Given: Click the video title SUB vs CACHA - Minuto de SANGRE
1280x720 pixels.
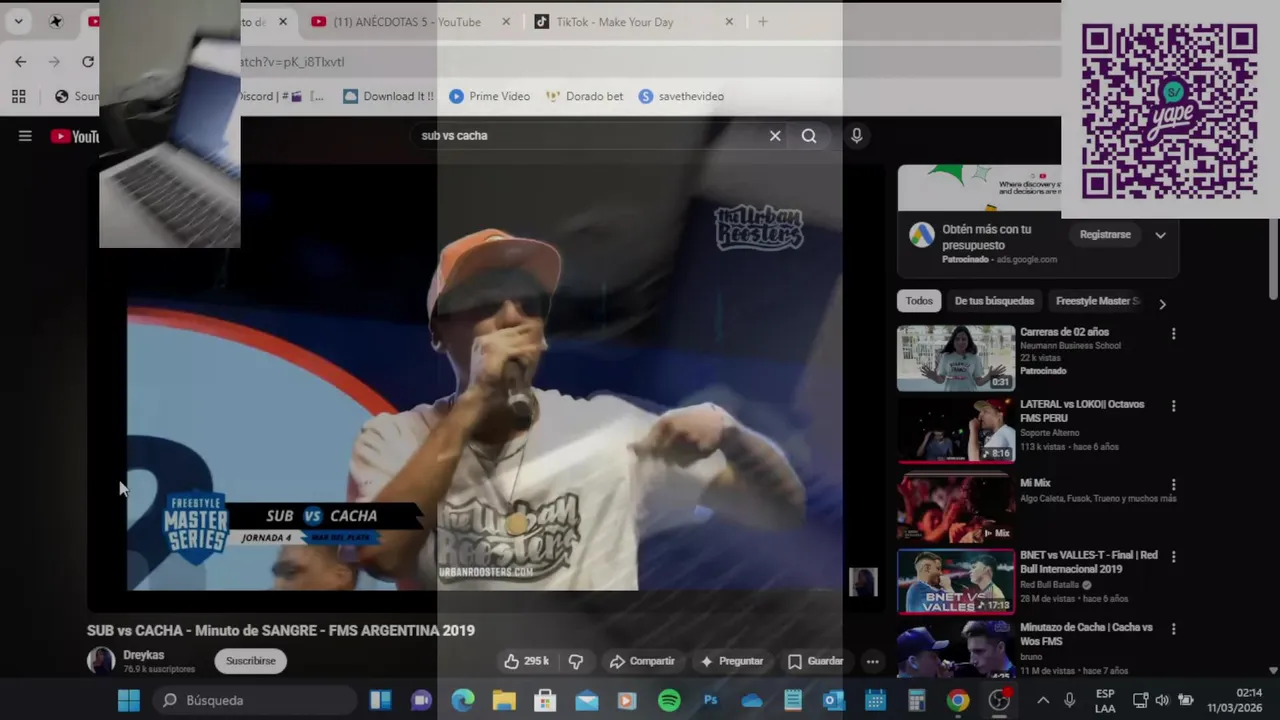Looking at the screenshot, I should (x=281, y=631).
